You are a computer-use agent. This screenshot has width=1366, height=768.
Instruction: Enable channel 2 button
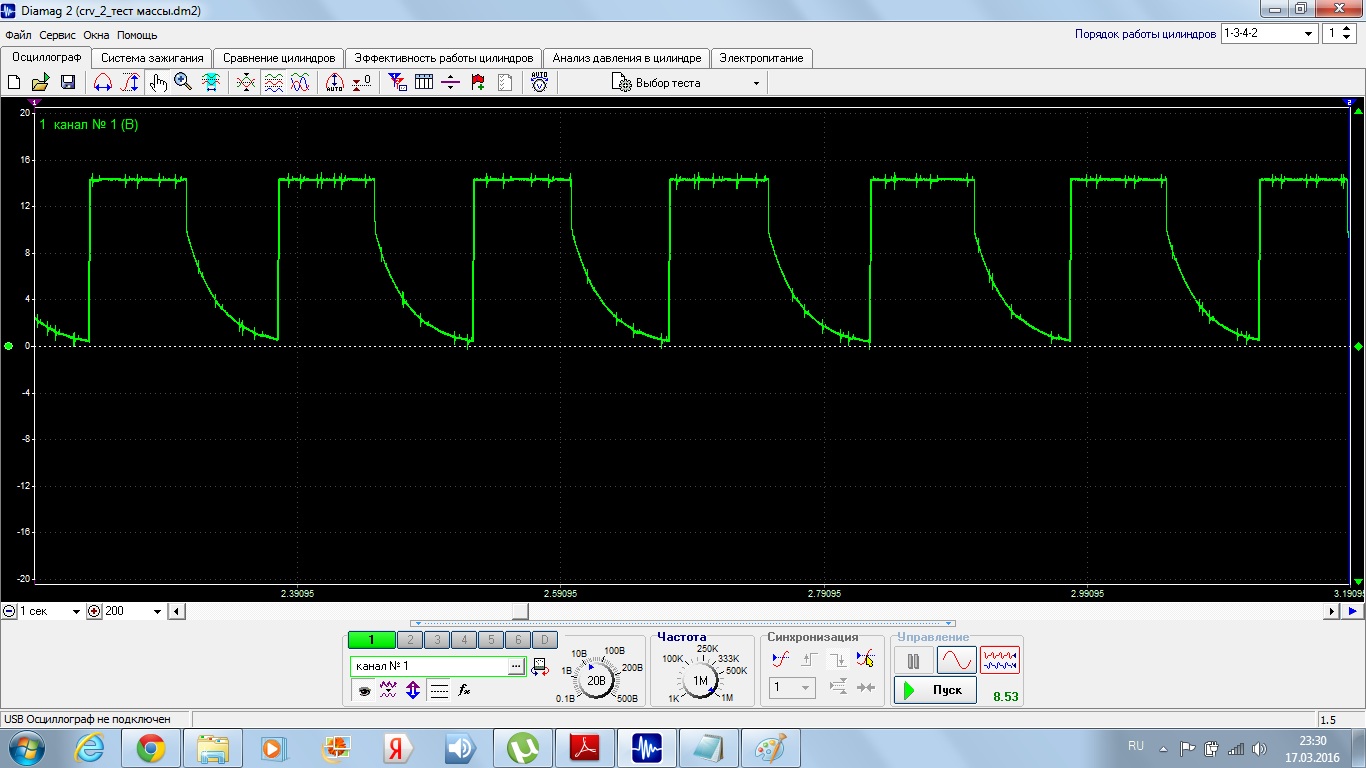click(410, 640)
